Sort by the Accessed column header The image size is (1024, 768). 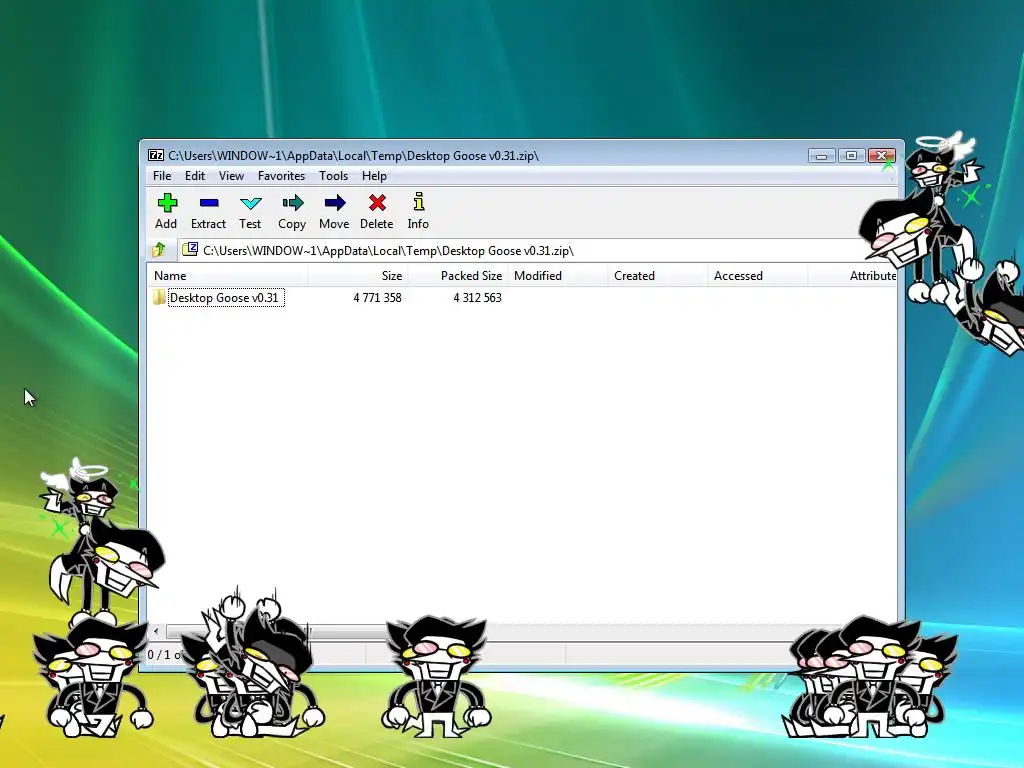[758, 276]
